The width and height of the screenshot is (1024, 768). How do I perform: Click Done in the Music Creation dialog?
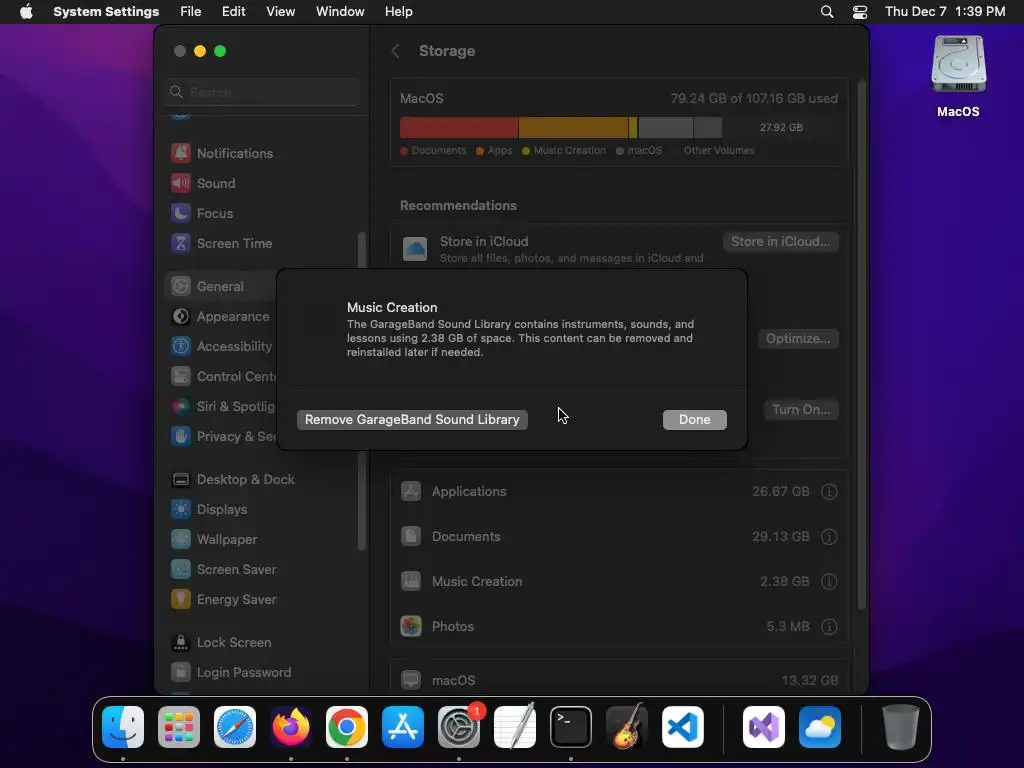694,419
